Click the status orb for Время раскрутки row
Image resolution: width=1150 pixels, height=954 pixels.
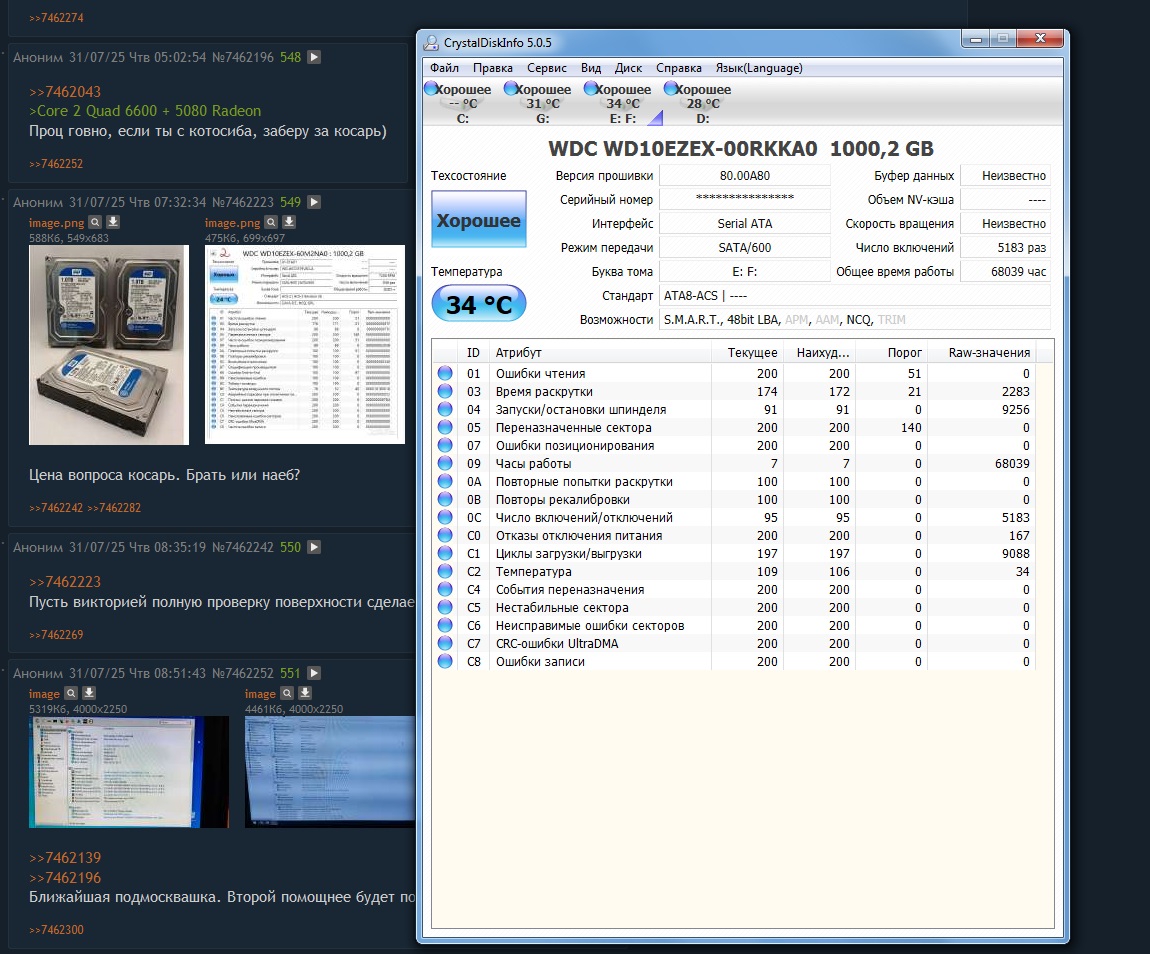pos(445,391)
